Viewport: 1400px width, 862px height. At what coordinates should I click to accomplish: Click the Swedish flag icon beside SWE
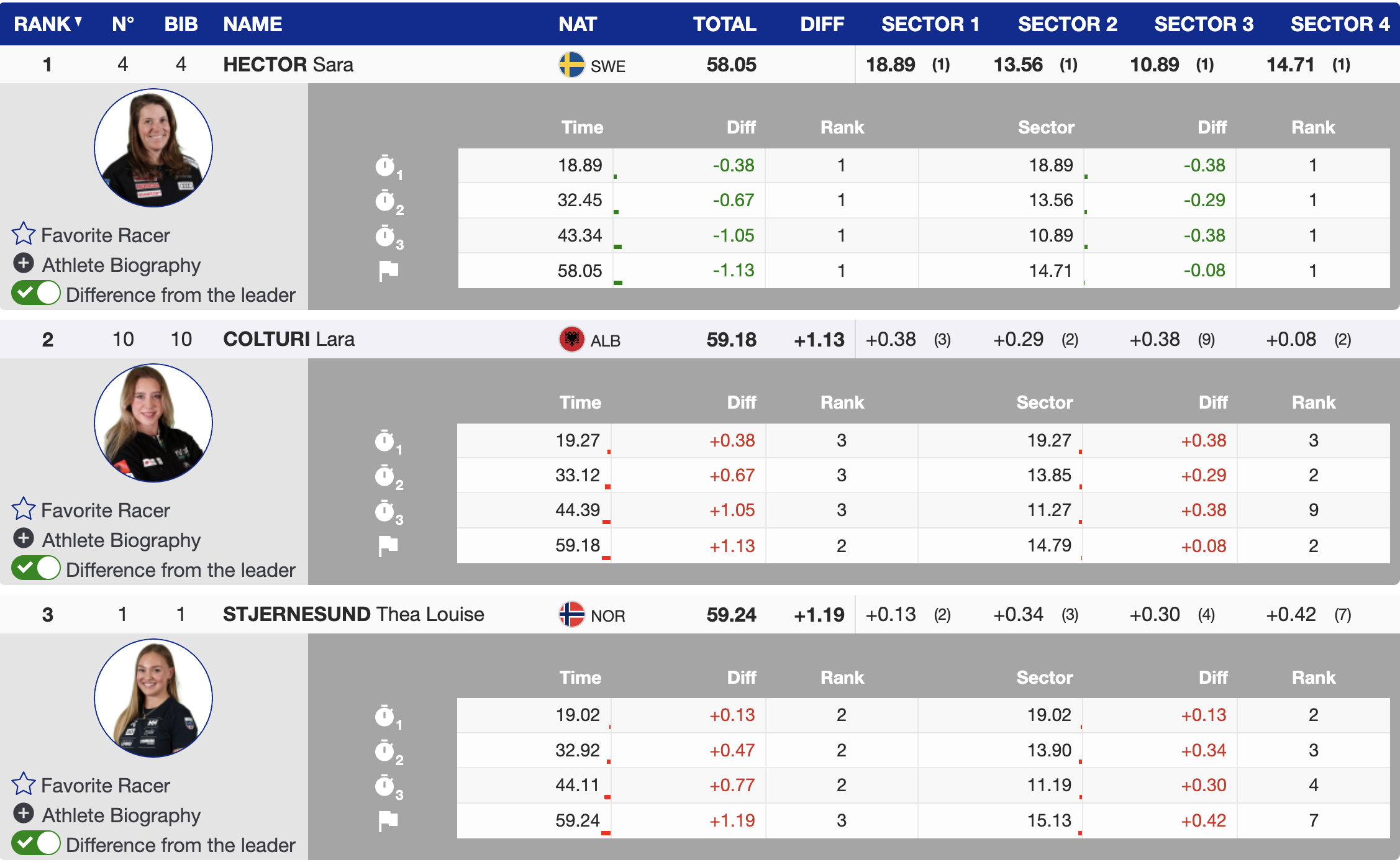(x=571, y=65)
